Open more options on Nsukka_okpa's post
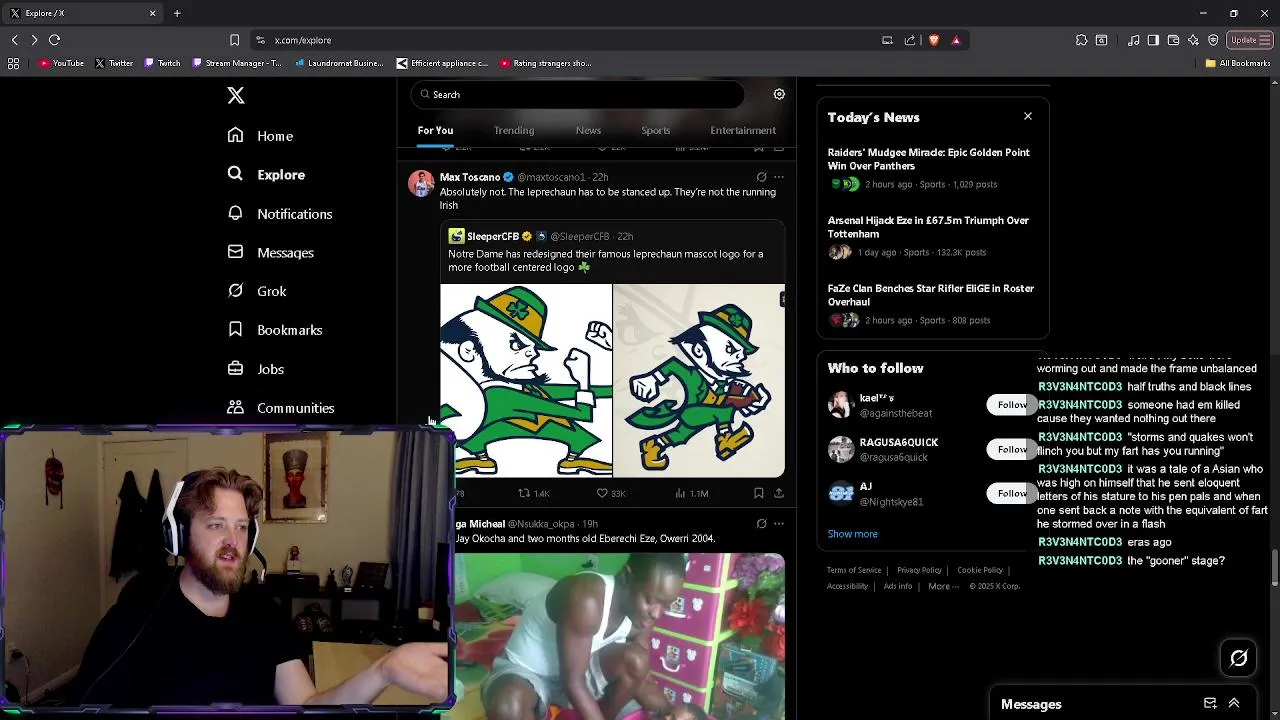The width and height of the screenshot is (1280, 720). pos(779,523)
